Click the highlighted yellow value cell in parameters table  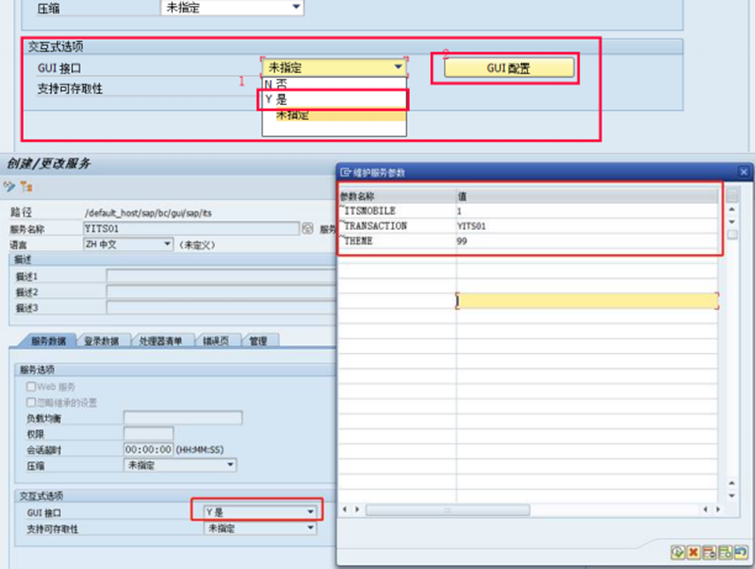587,301
